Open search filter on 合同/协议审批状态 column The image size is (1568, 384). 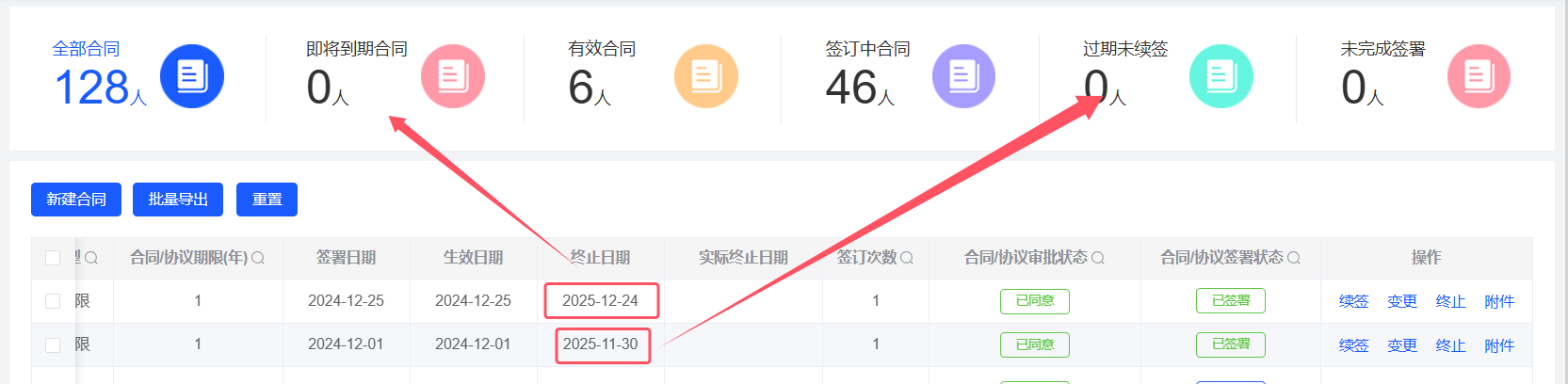coord(1098,258)
